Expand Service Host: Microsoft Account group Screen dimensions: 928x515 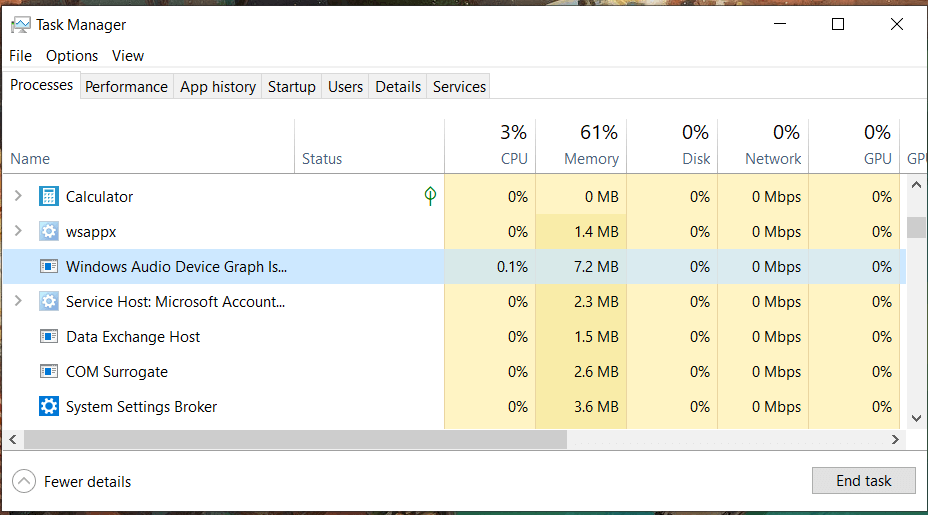click(18, 301)
